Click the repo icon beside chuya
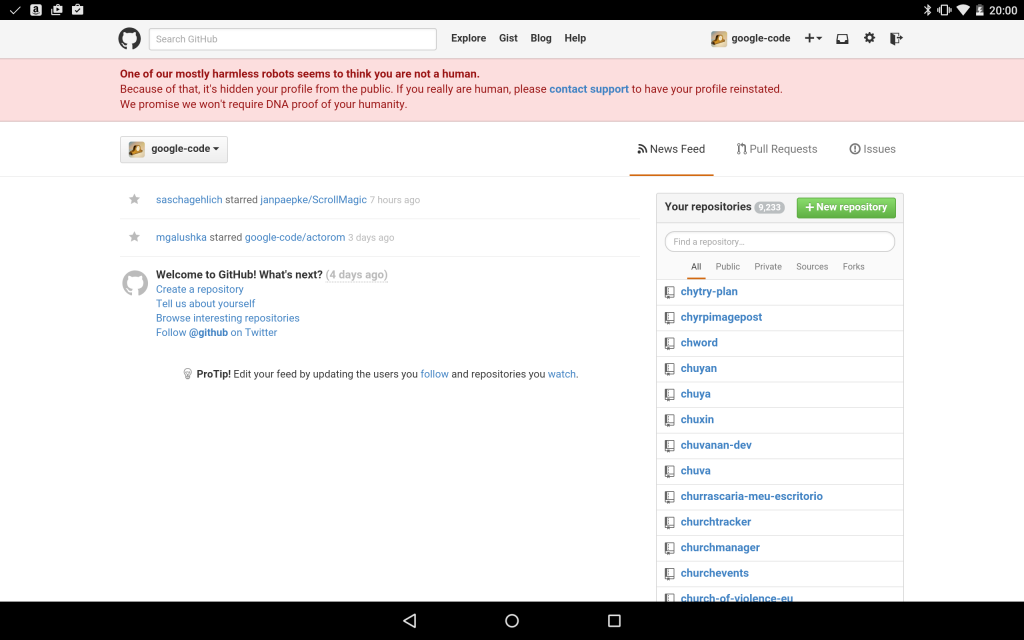Image resolution: width=1024 pixels, height=640 pixels. point(669,394)
